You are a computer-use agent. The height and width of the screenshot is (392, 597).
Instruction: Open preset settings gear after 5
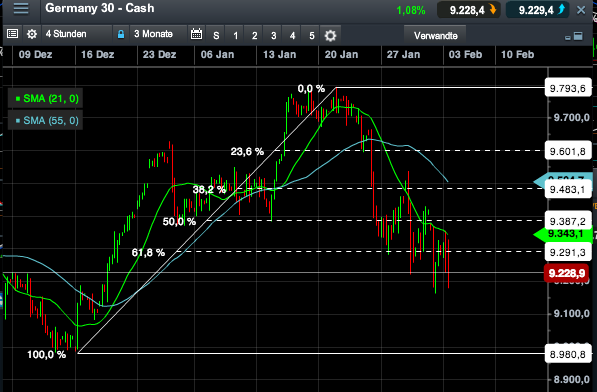(330, 35)
